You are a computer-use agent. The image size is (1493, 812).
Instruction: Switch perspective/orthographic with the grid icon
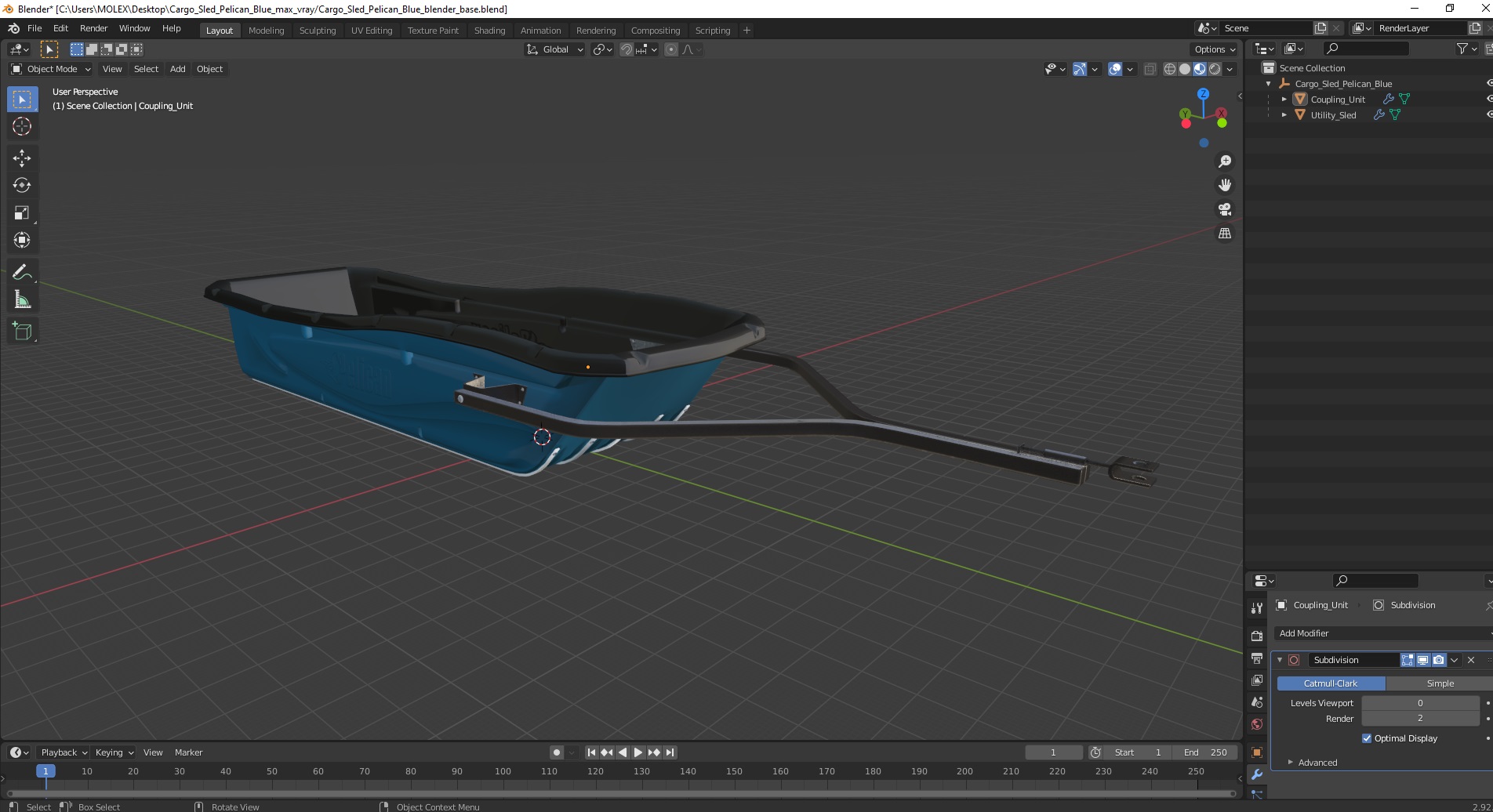1225,234
